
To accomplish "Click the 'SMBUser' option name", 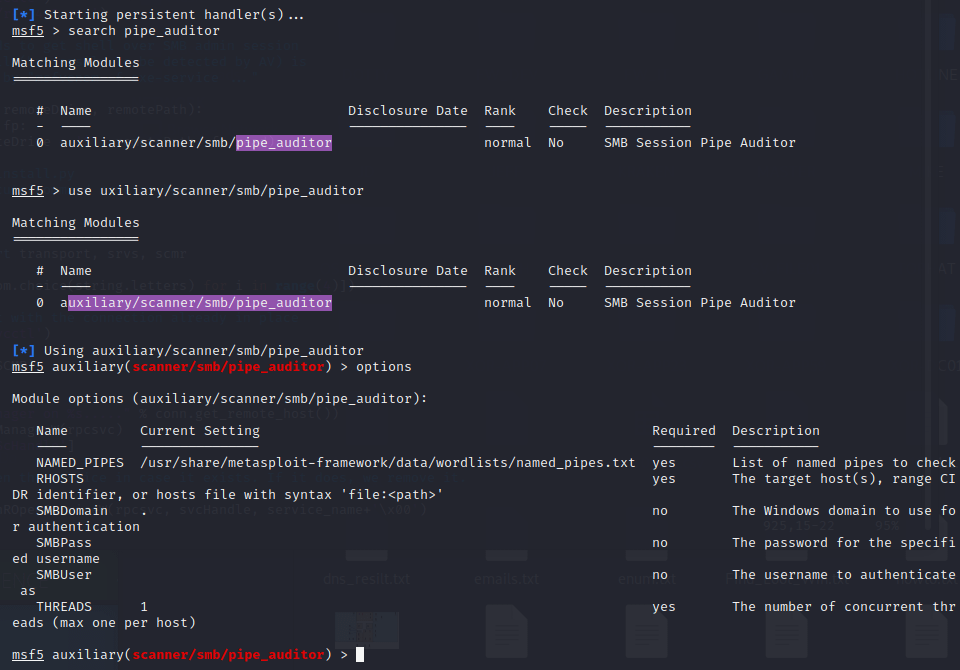I will [x=64, y=574].
